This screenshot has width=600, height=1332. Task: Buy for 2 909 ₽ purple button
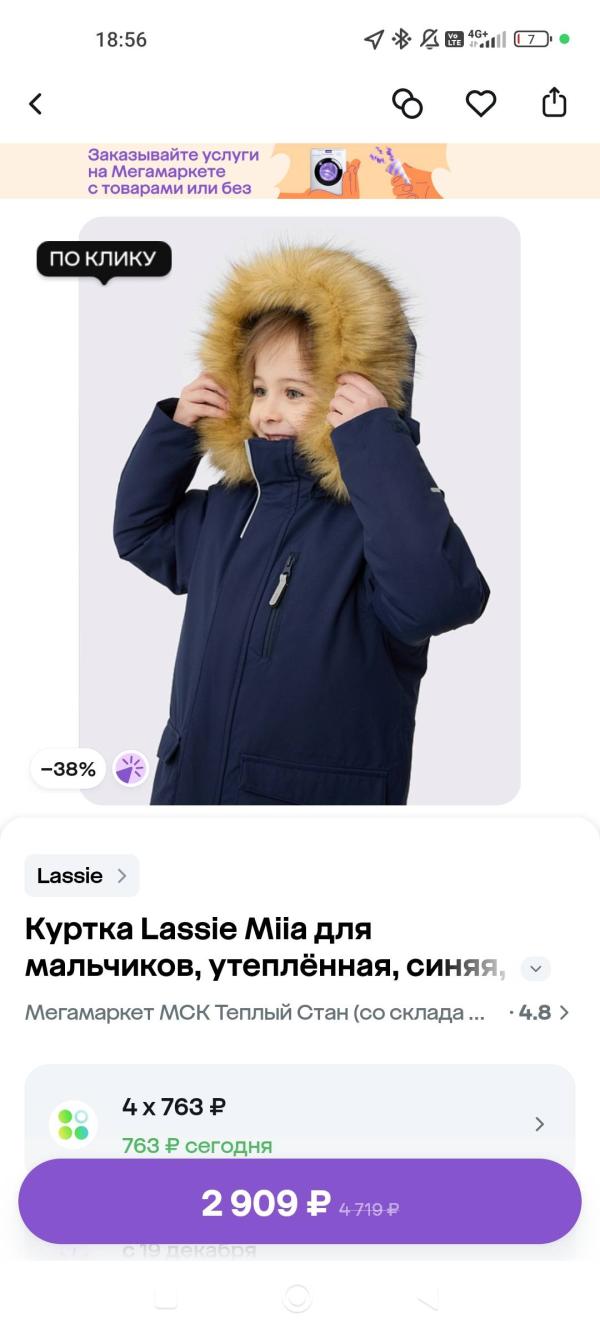pyautogui.click(x=300, y=1201)
